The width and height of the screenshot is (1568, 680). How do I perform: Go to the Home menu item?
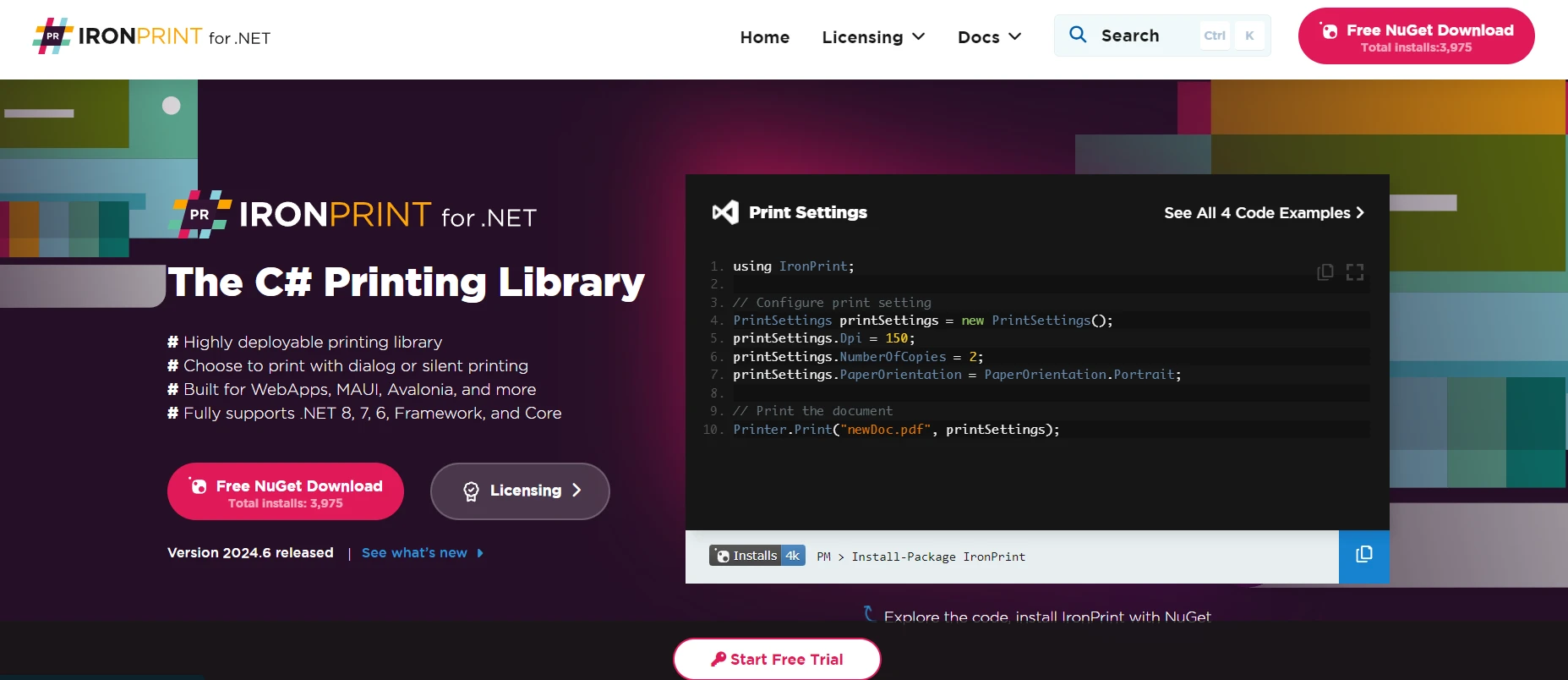pyautogui.click(x=764, y=37)
